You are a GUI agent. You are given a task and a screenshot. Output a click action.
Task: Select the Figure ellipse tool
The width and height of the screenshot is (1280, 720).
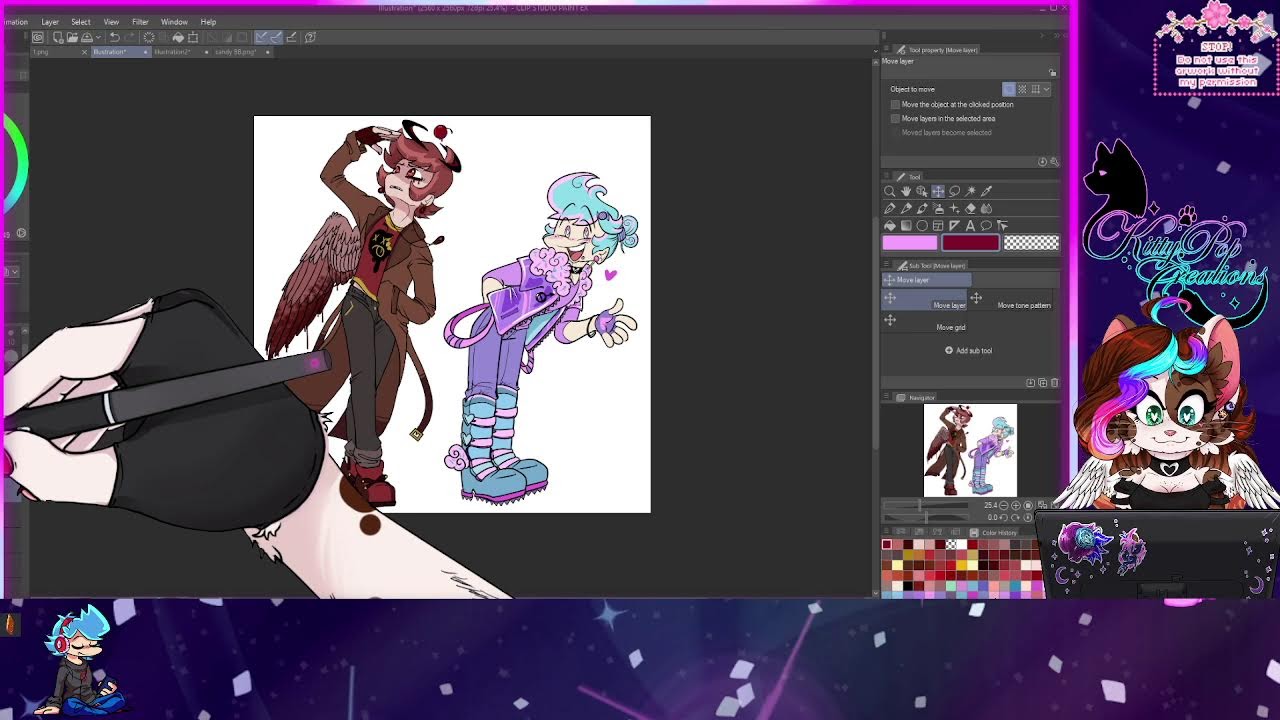(922, 225)
